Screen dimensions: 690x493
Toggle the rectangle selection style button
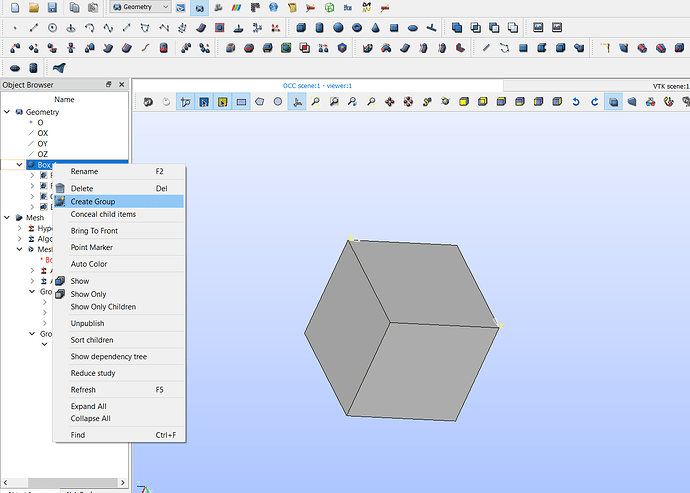click(241, 101)
